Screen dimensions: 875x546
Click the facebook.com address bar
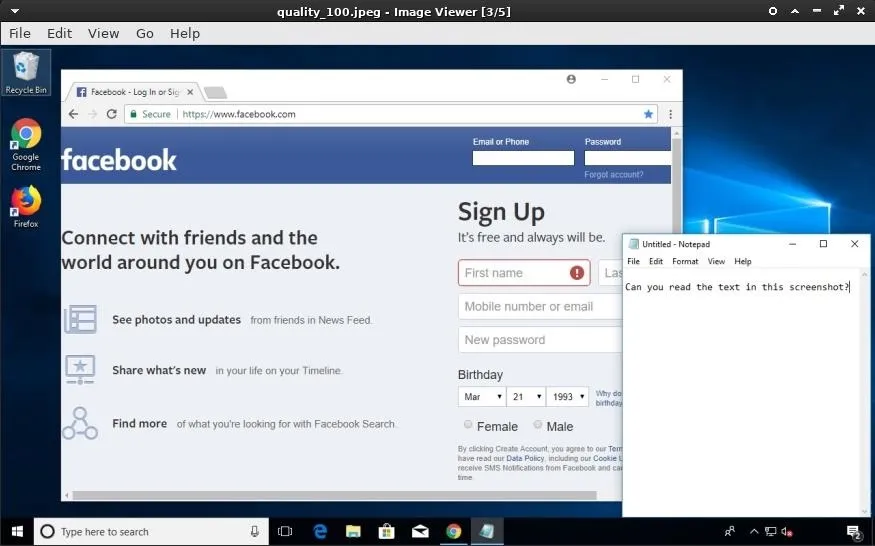[391, 114]
